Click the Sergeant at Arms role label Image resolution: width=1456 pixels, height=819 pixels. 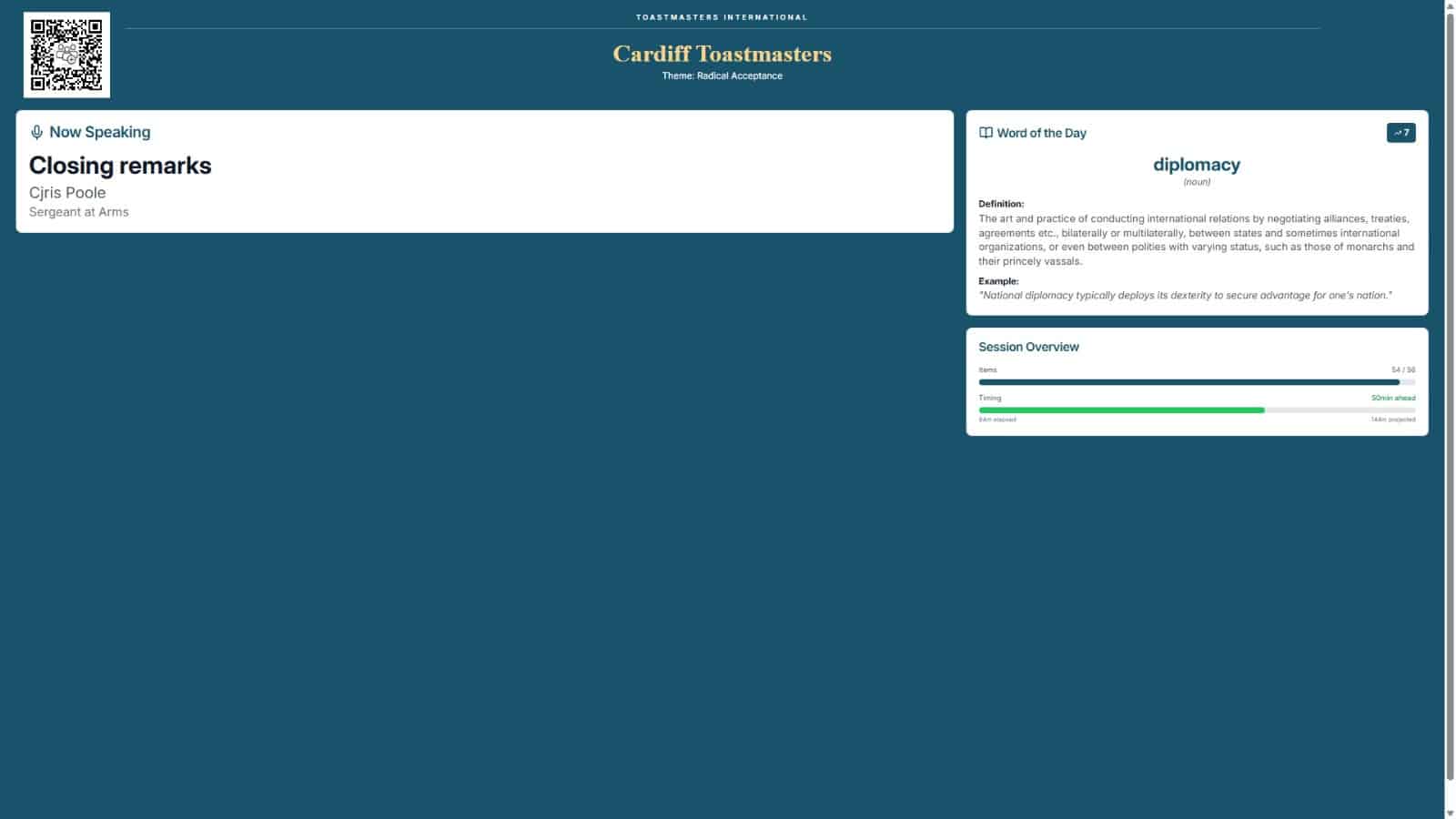click(x=78, y=212)
